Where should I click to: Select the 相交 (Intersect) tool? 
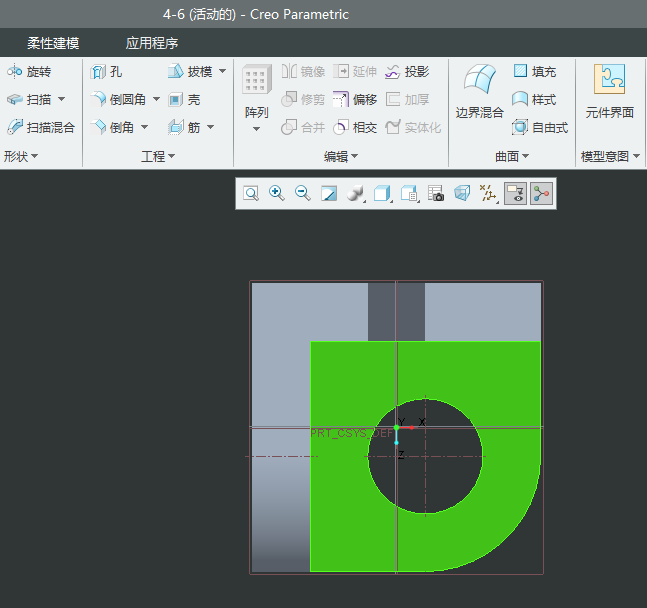tap(355, 127)
